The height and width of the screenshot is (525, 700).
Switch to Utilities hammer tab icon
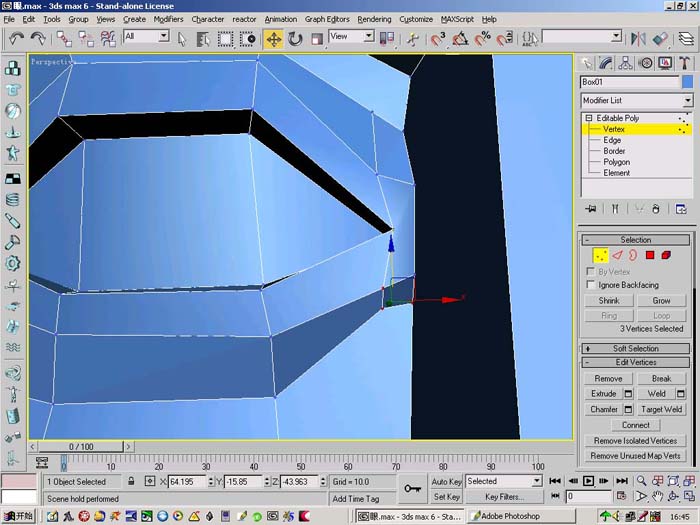(684, 63)
